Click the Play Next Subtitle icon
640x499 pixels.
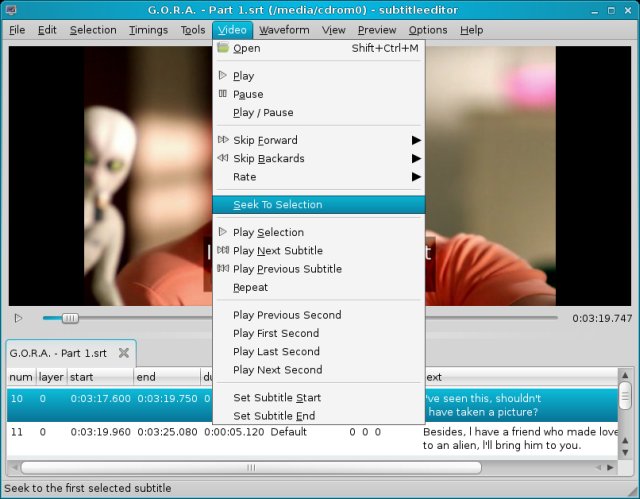tap(223, 250)
